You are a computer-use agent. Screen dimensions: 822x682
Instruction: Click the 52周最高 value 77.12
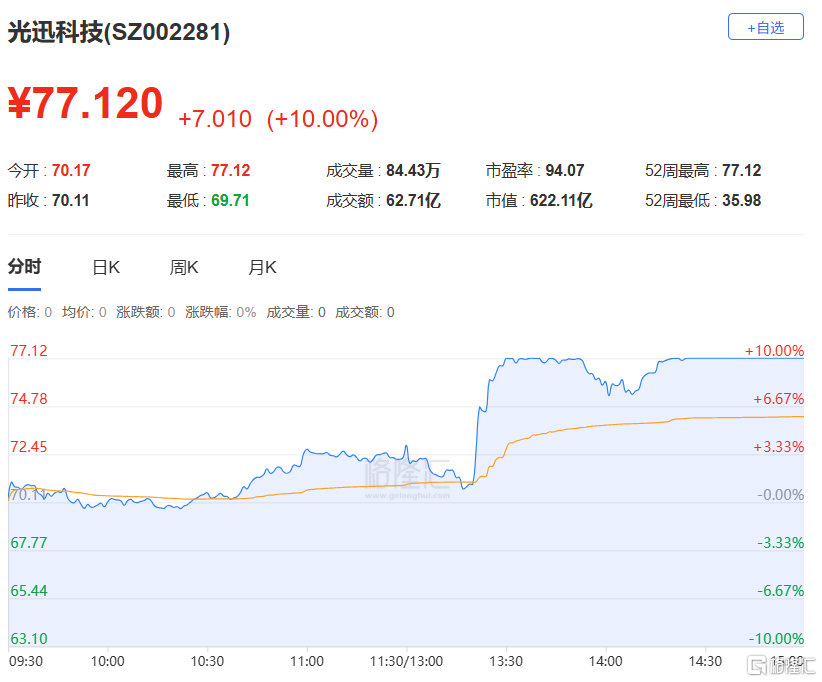click(741, 170)
